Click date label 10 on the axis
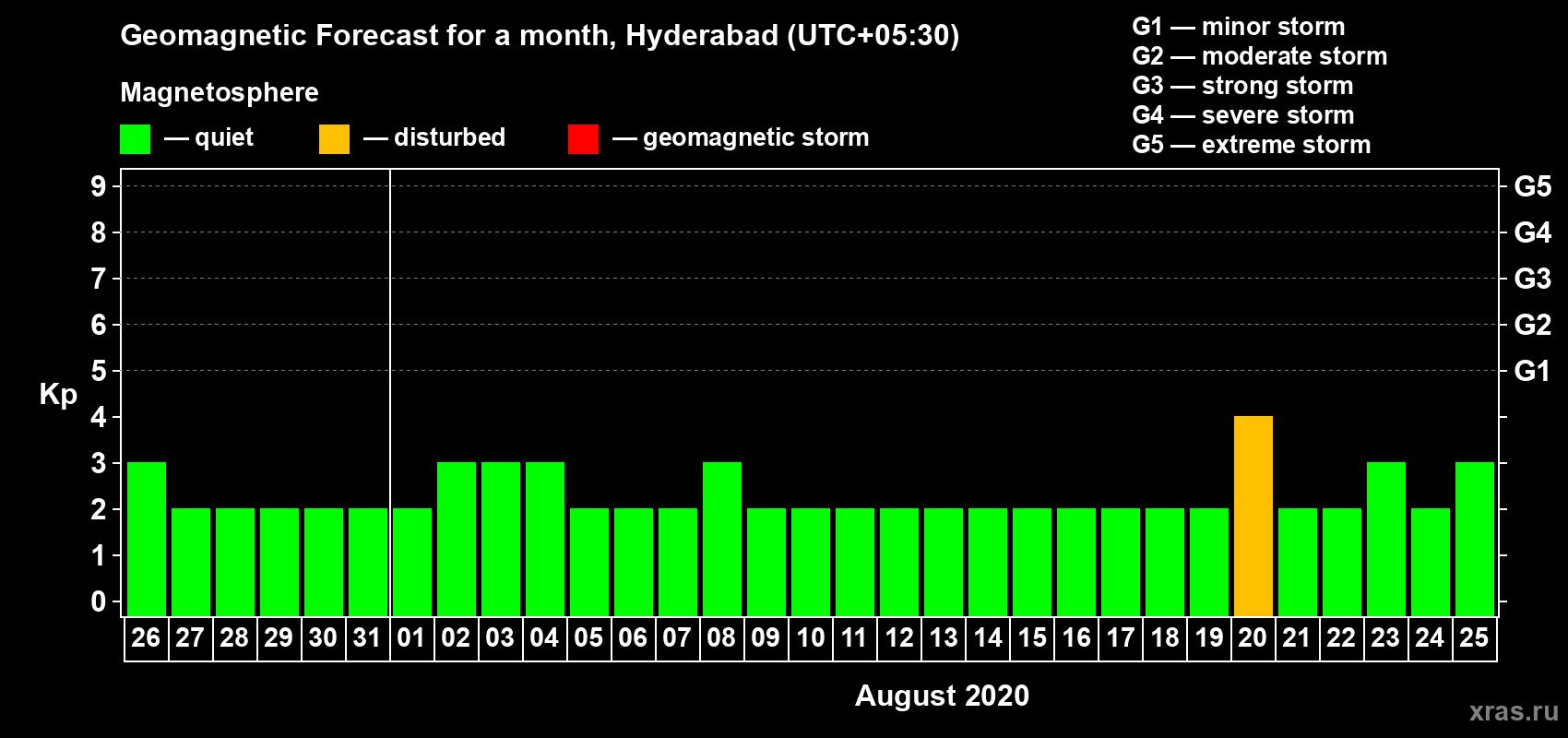 tap(811, 637)
